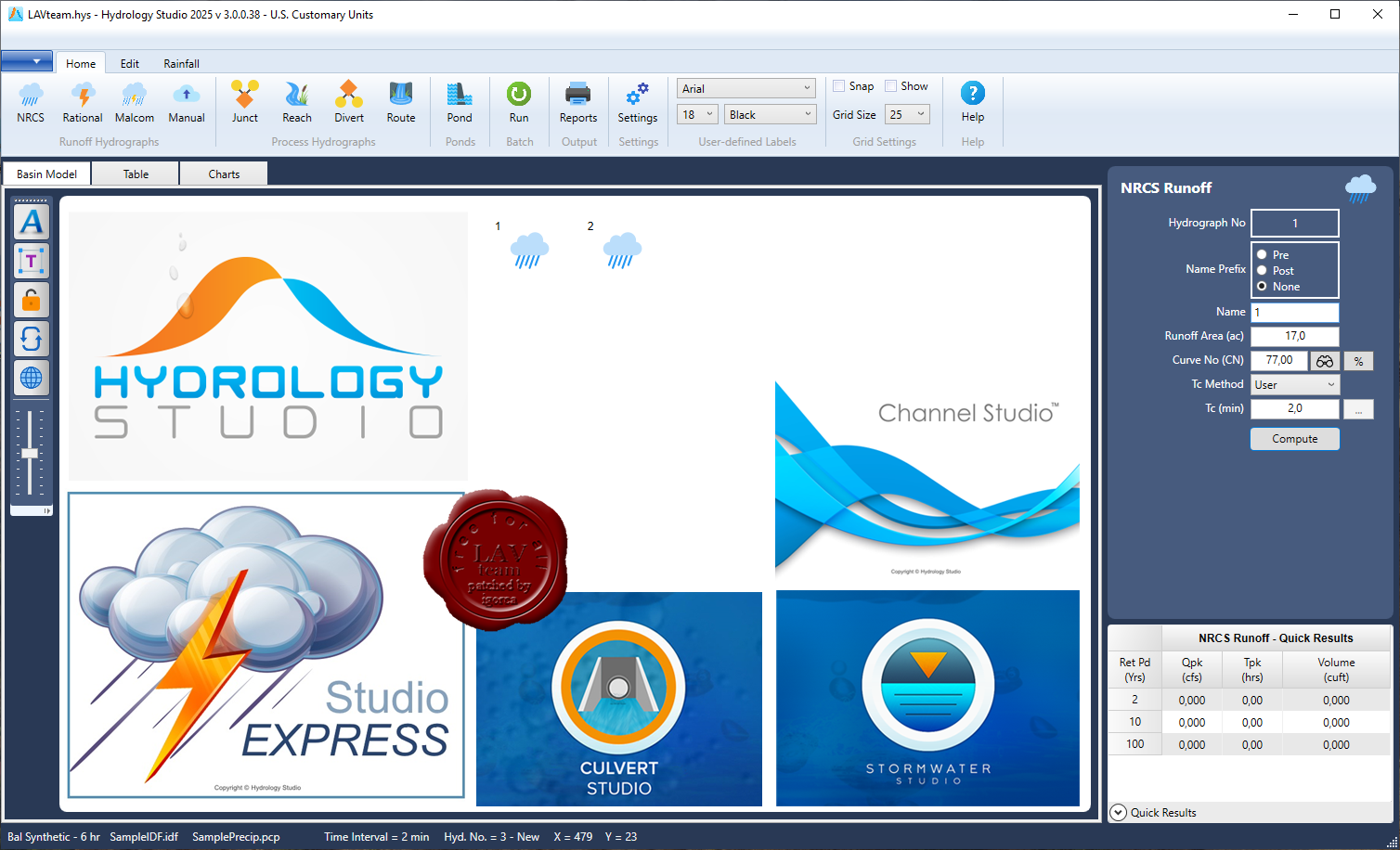Click the Route tool in ribbon
The image size is (1400, 850).
[x=401, y=102]
